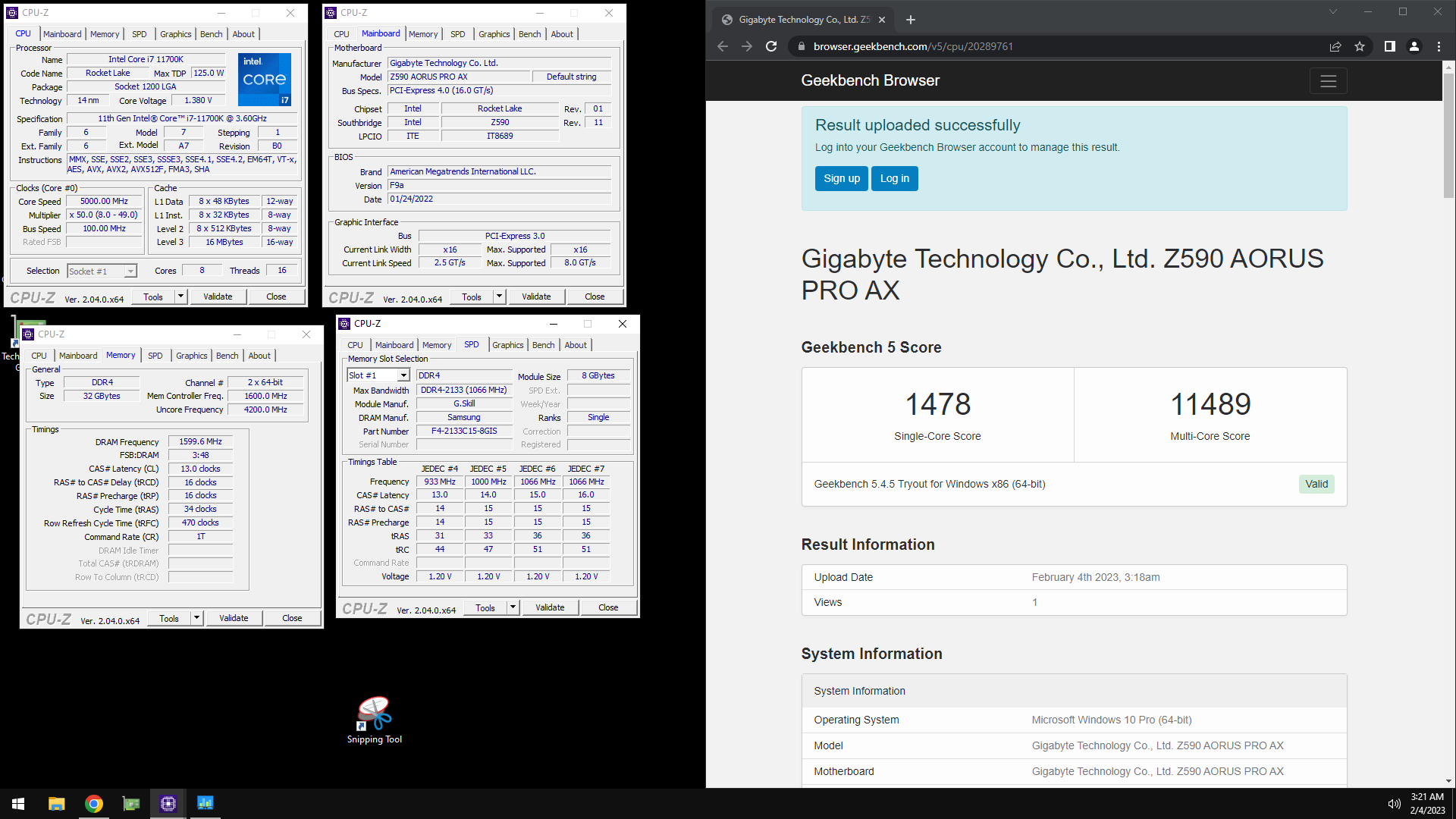Open Bench tab in SPD window
This screenshot has height=819, width=1456.
543,345
